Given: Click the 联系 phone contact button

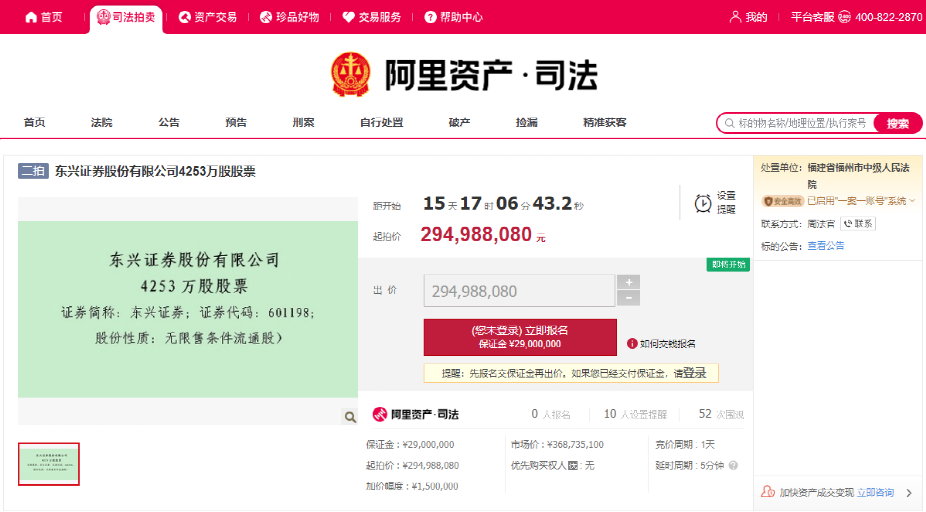Looking at the screenshot, I should 858,224.
